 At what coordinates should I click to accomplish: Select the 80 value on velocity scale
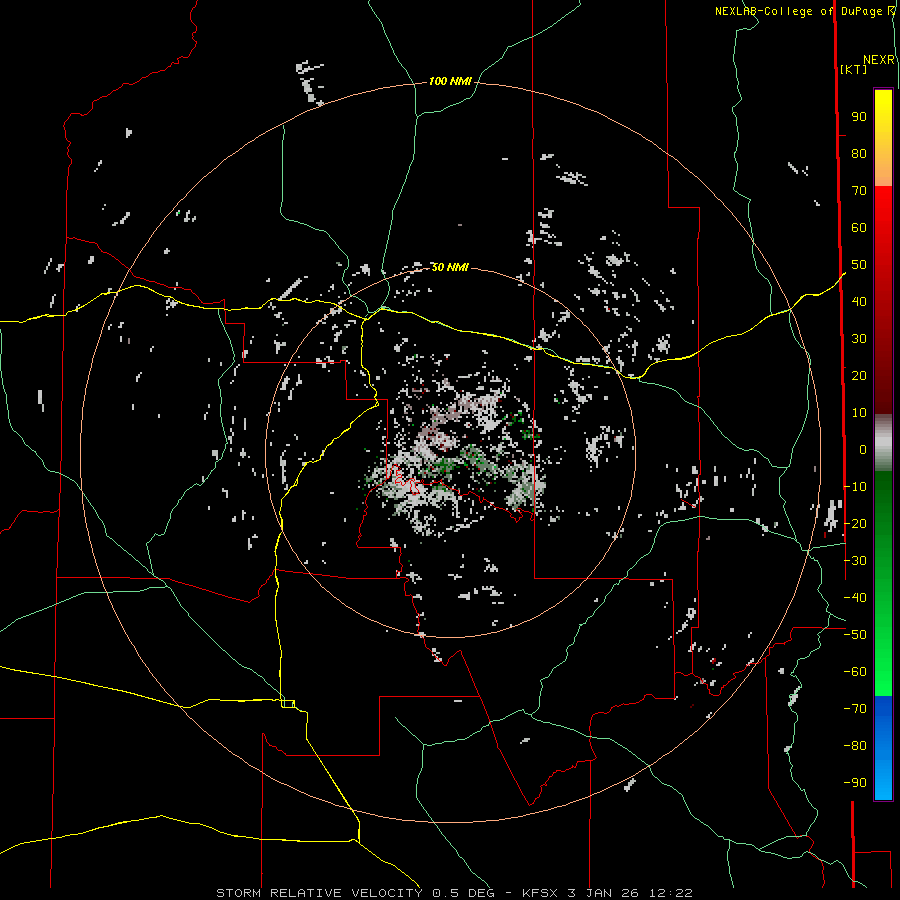point(859,154)
